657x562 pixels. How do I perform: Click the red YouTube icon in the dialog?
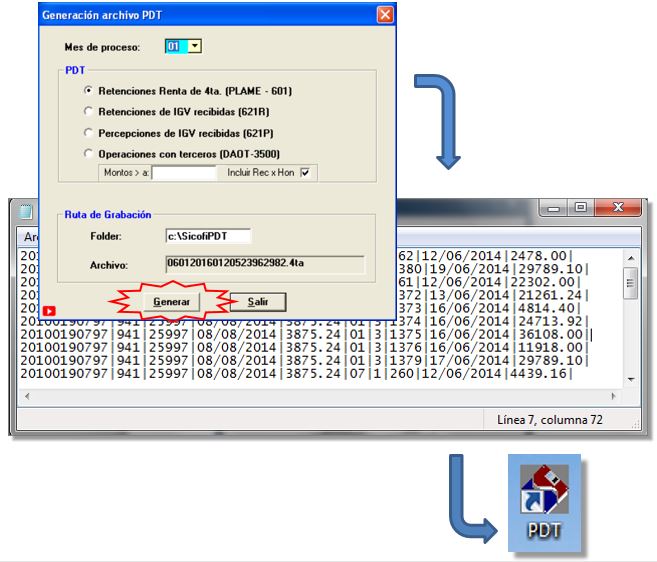click(49, 311)
